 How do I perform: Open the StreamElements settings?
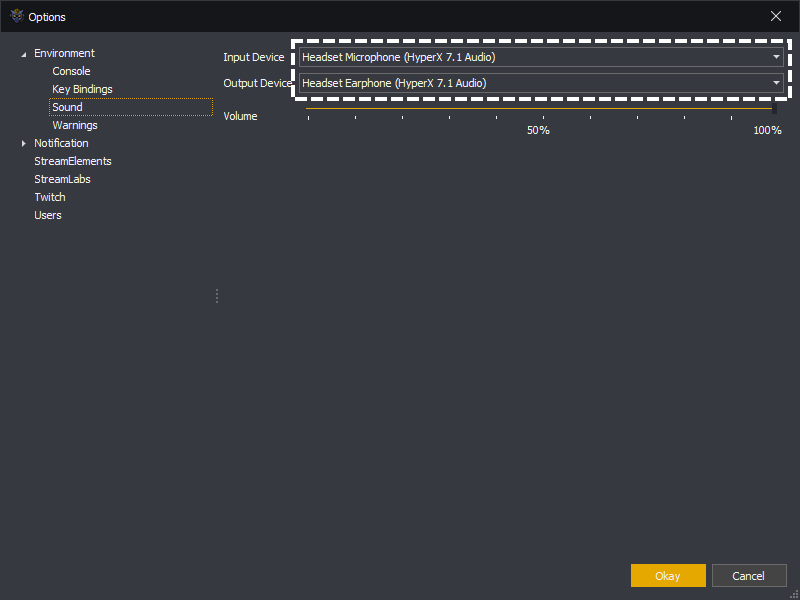coord(72,161)
